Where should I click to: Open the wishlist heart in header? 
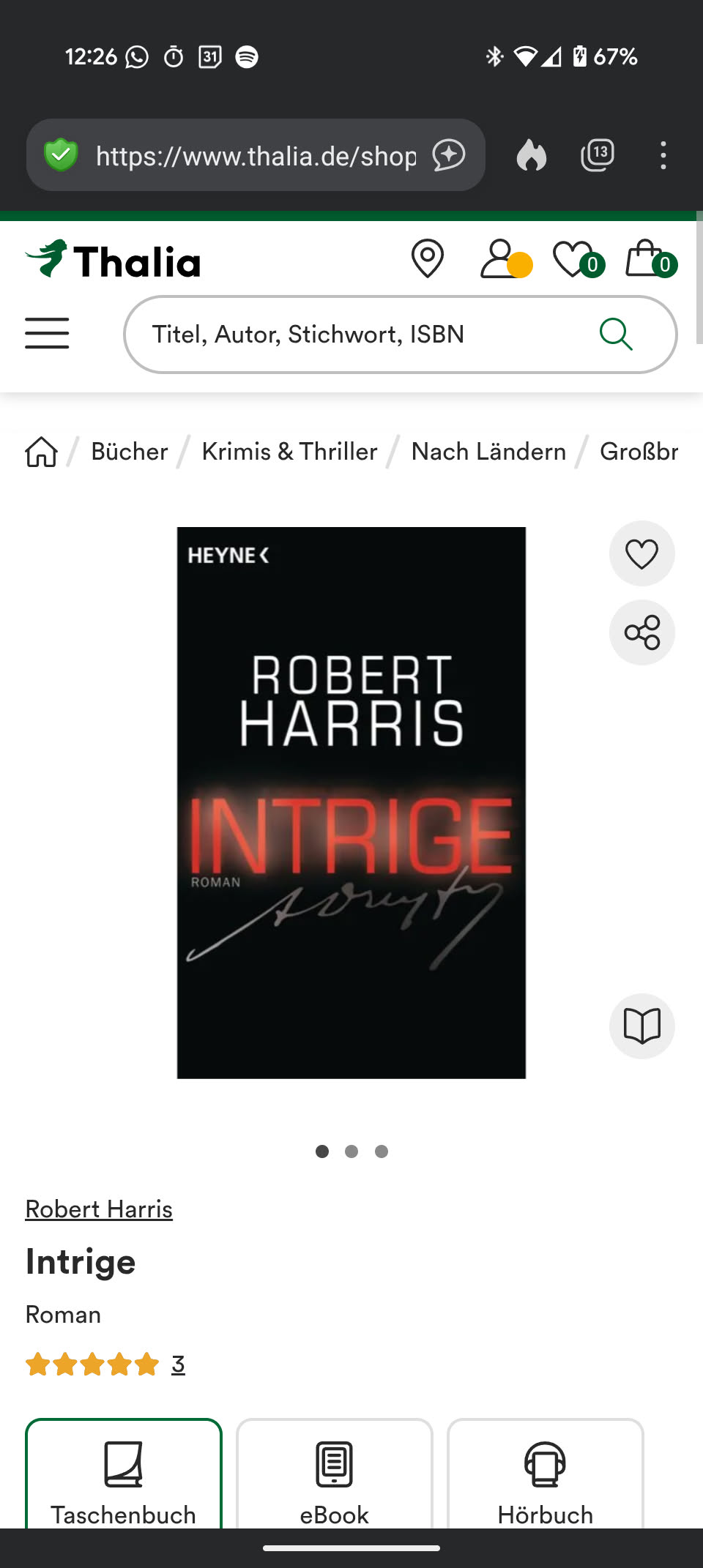point(579,259)
